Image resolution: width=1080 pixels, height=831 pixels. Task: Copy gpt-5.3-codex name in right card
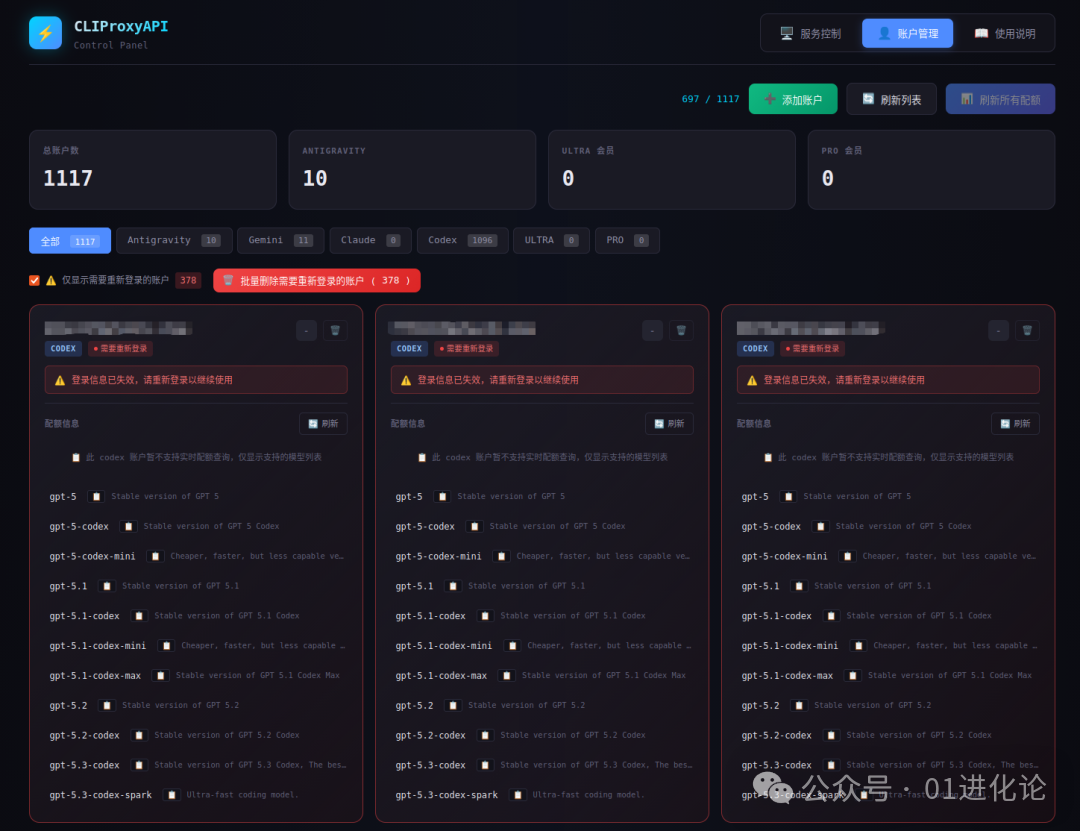831,766
